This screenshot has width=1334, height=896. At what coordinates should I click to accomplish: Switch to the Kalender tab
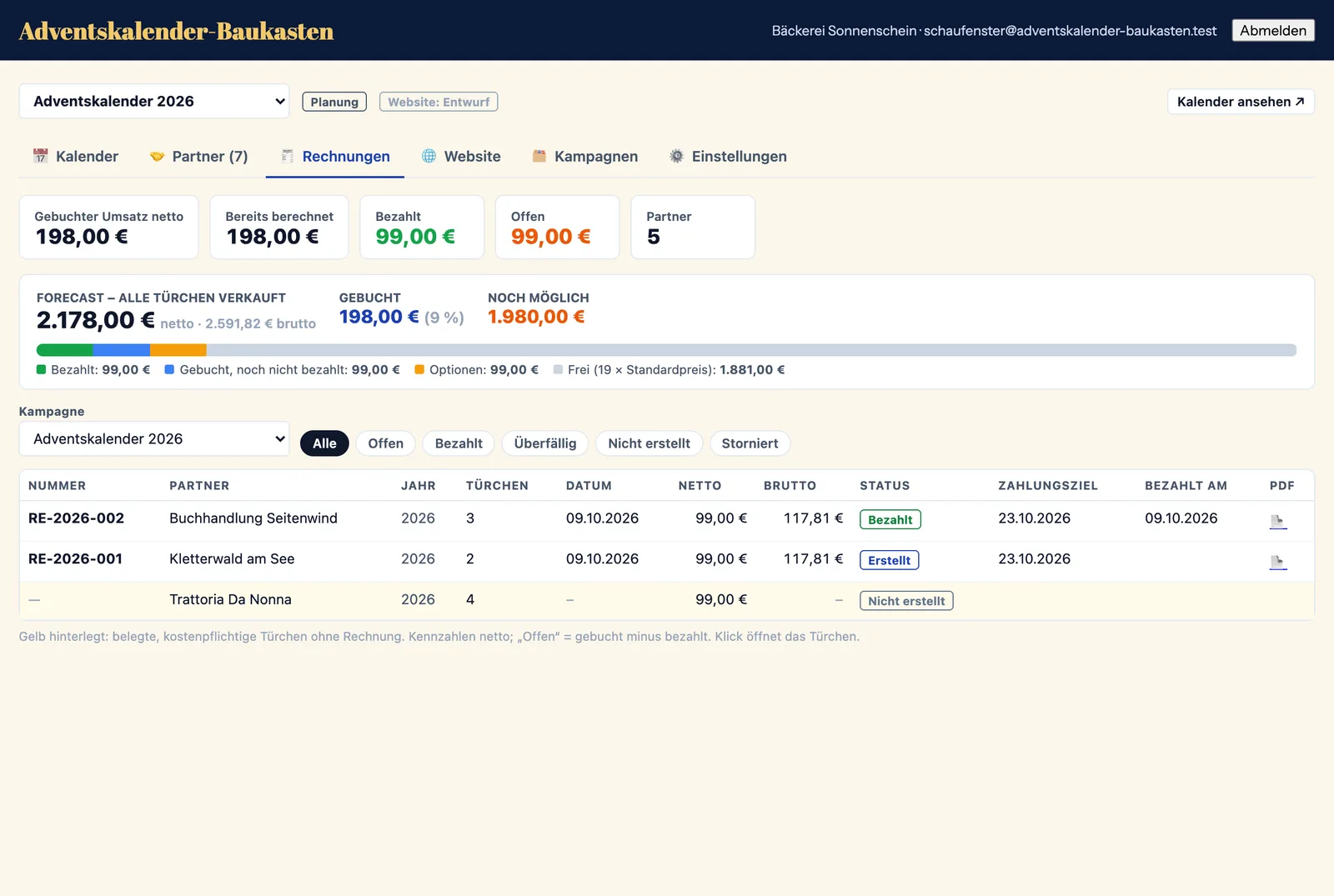[x=76, y=157]
